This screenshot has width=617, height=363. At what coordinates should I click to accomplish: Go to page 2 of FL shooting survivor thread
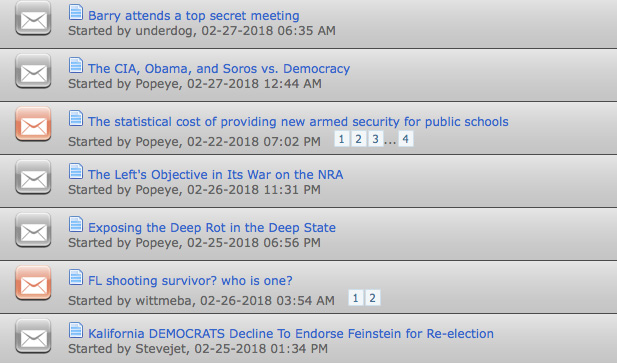[x=372, y=298]
